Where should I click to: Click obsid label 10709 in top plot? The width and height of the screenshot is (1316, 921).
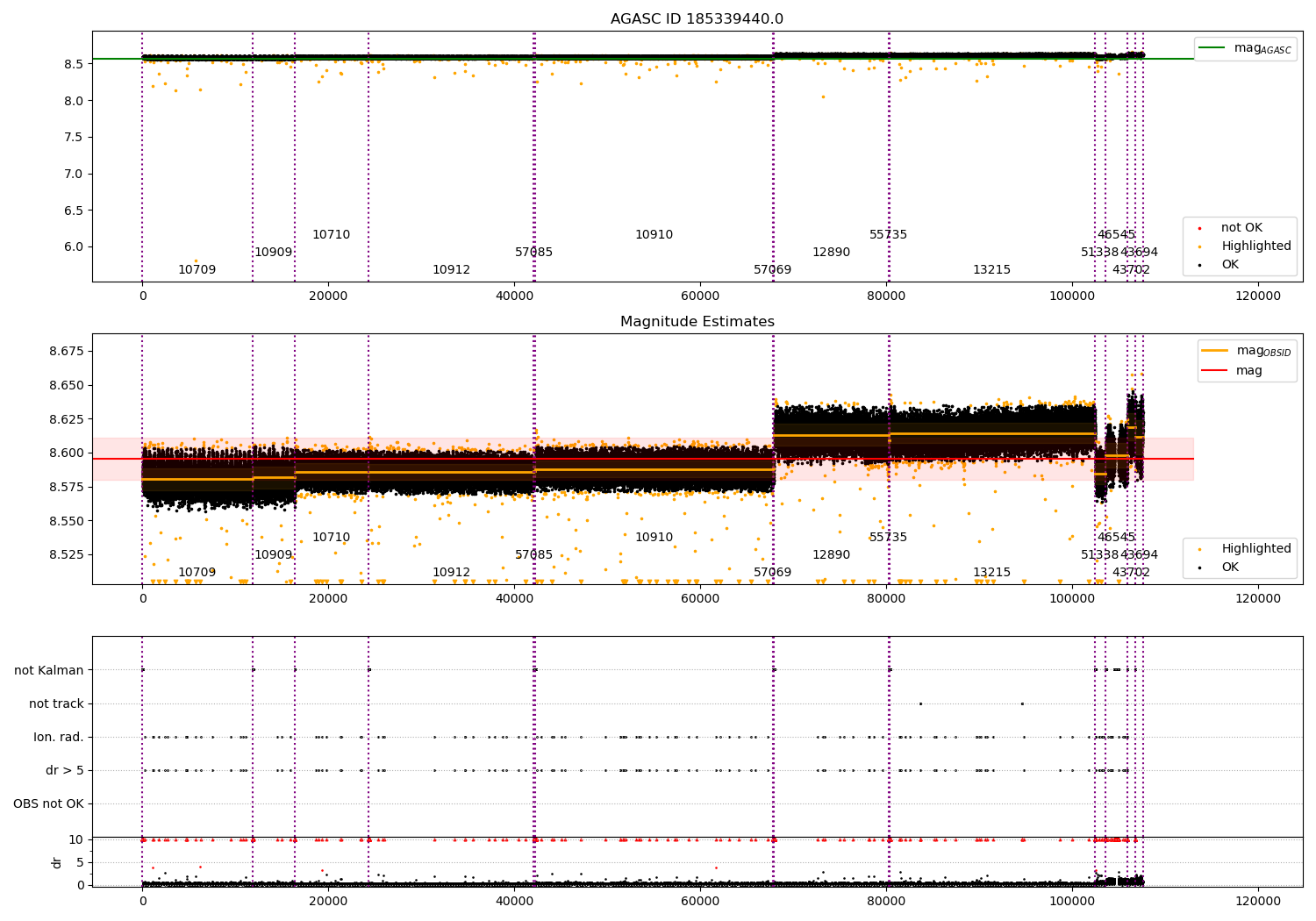(197, 270)
